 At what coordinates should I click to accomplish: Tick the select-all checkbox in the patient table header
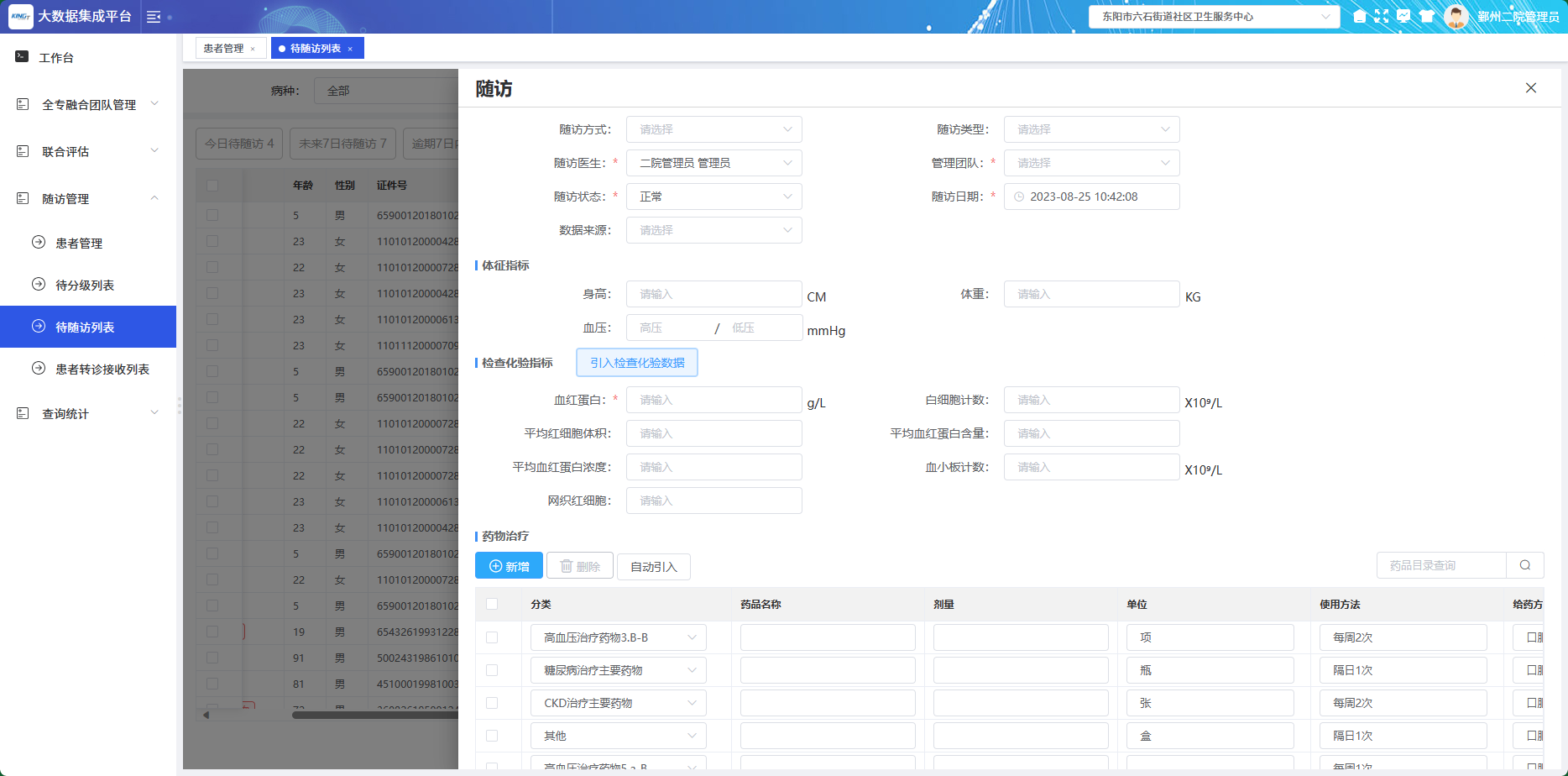click(212, 185)
